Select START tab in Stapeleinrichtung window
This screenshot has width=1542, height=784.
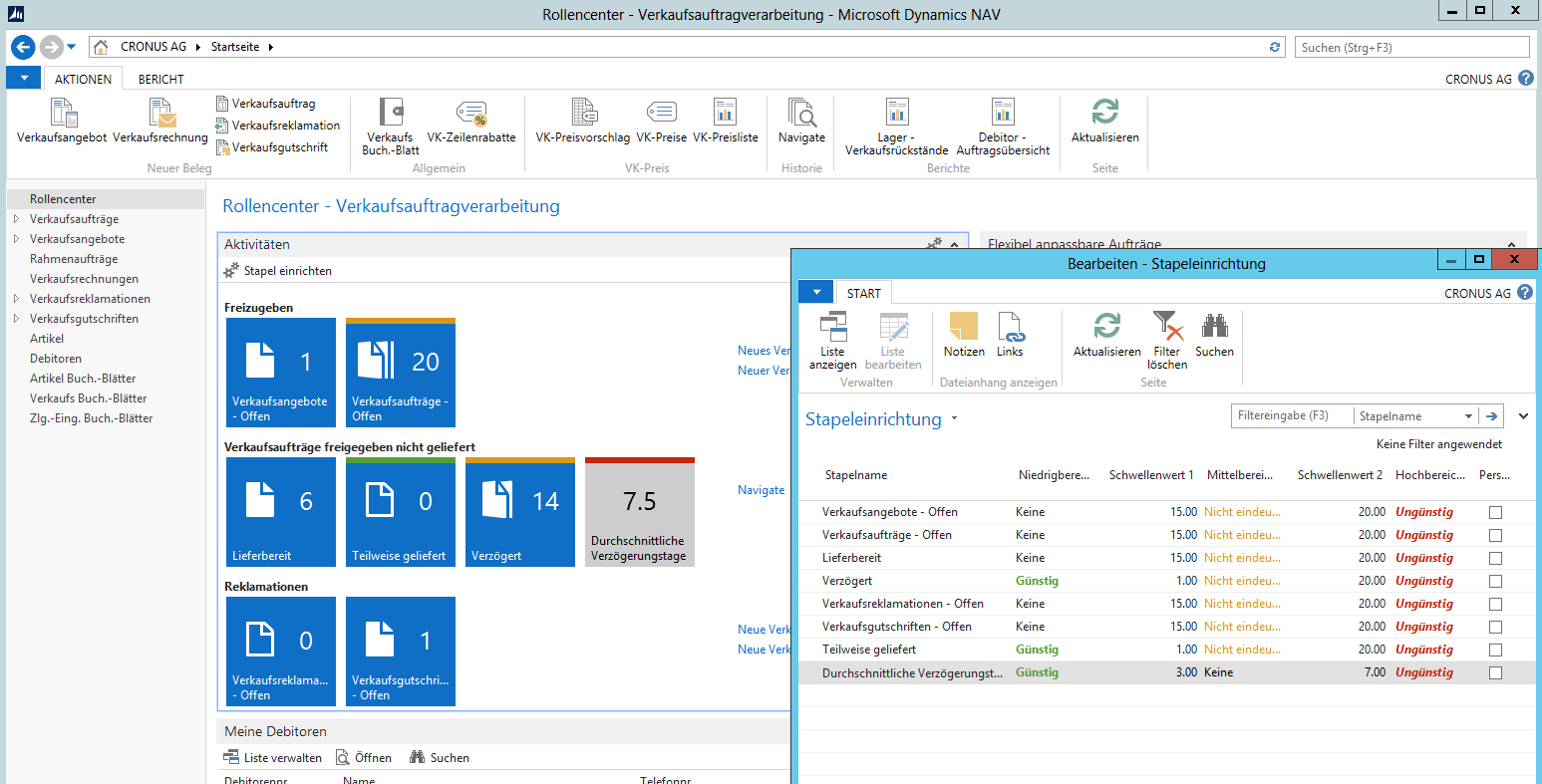click(x=864, y=293)
